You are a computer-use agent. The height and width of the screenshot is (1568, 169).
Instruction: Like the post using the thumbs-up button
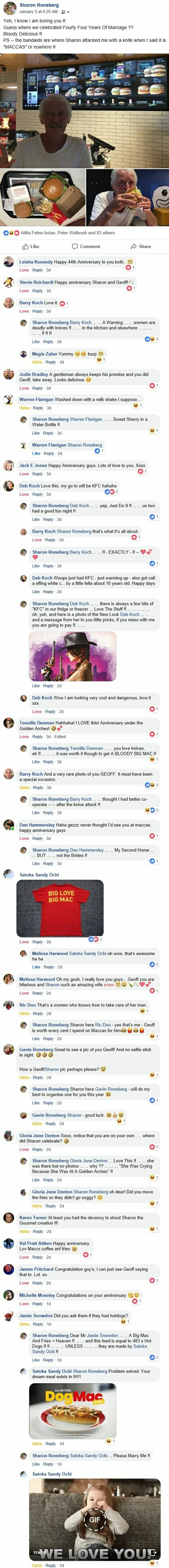click(31, 246)
